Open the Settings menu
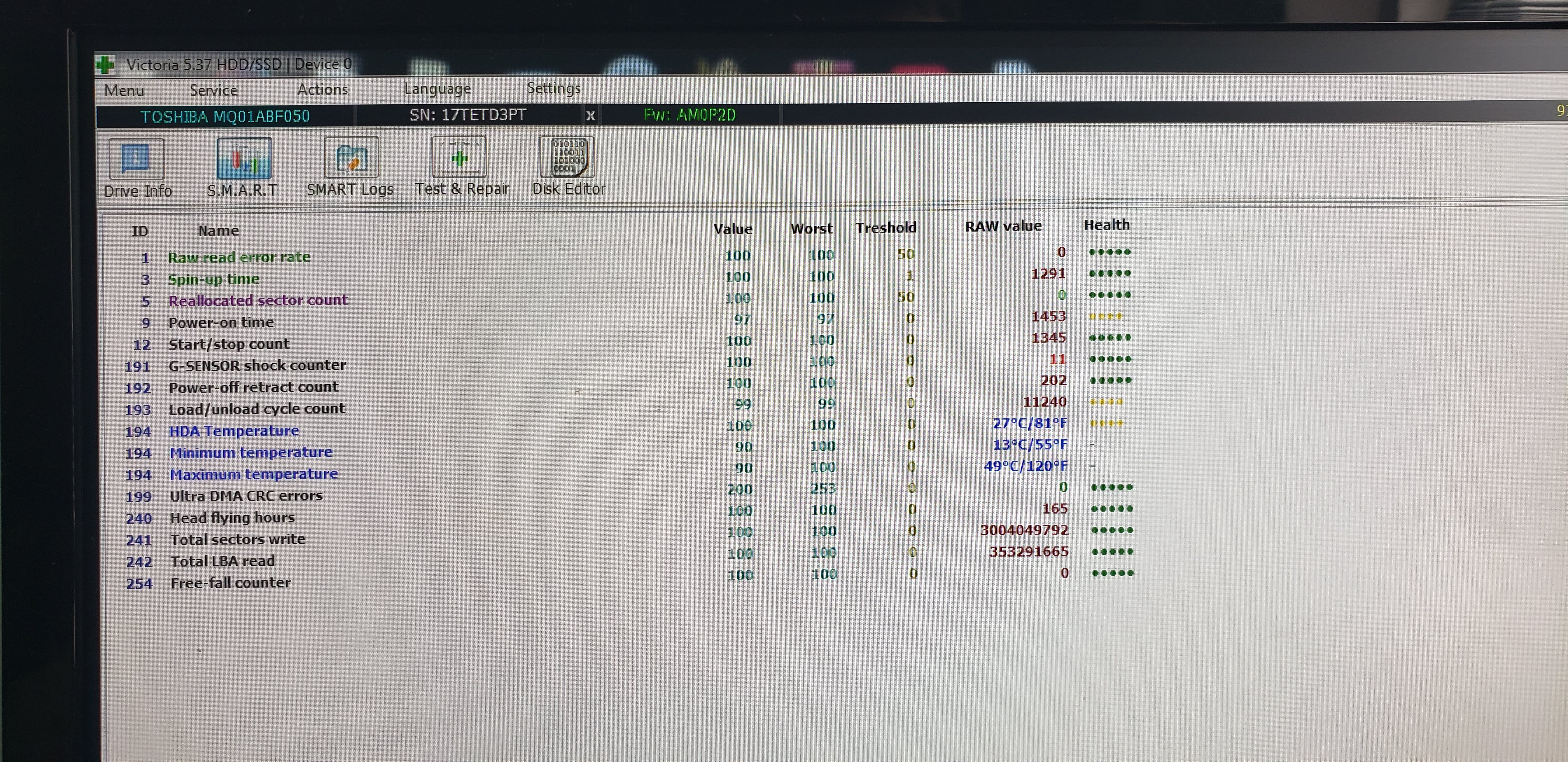1568x762 pixels. [x=553, y=88]
